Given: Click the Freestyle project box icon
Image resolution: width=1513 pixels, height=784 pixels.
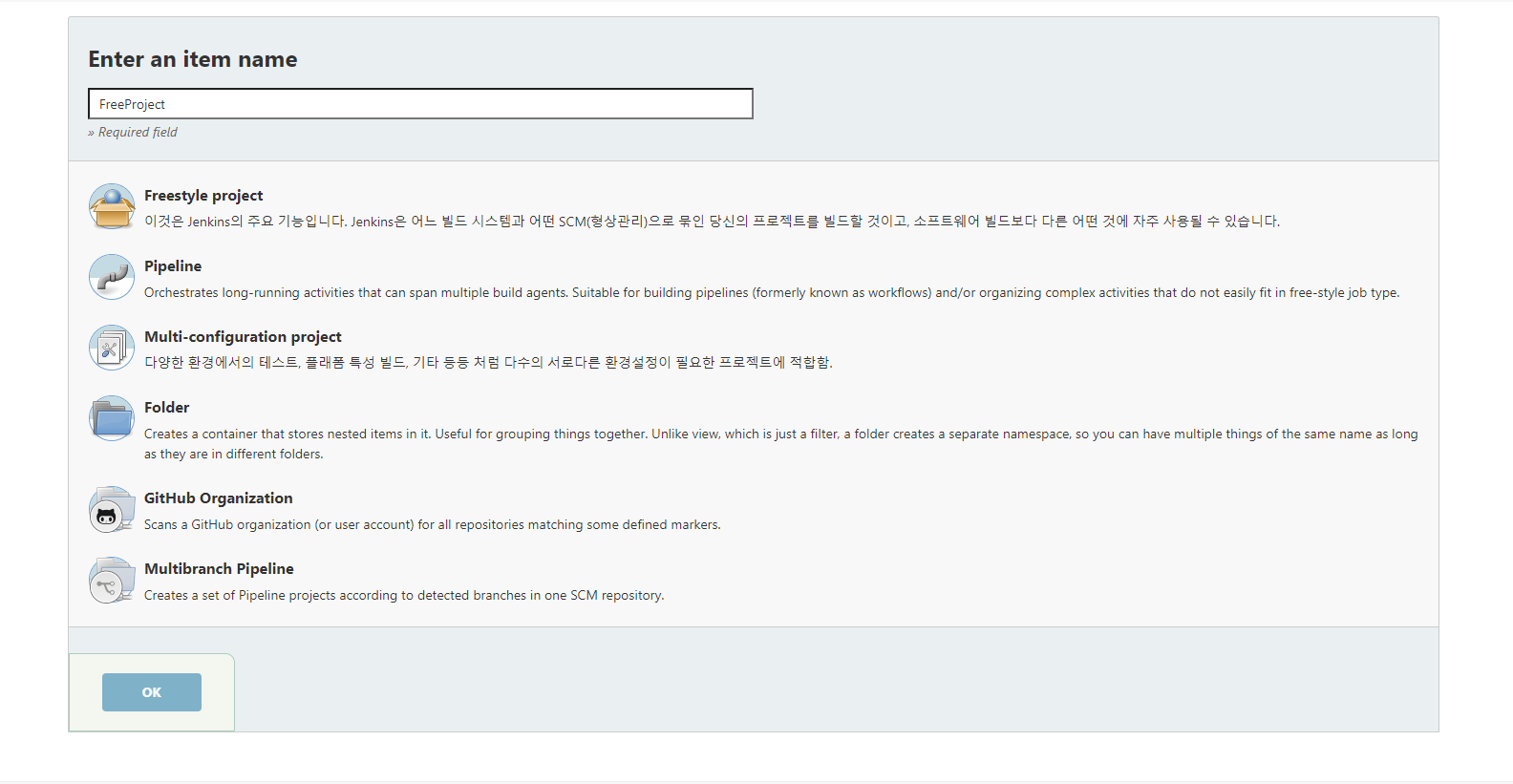Looking at the screenshot, I should pyautogui.click(x=112, y=206).
